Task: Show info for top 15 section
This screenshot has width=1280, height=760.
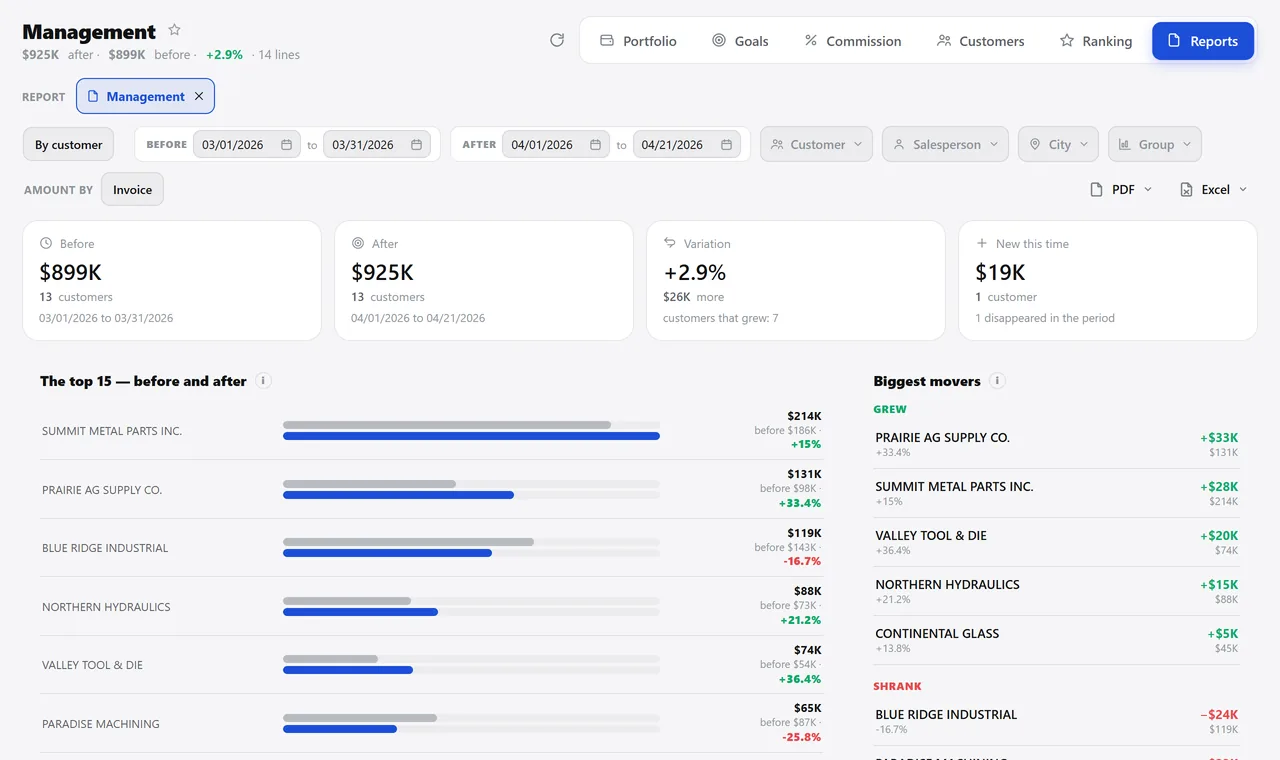Action: [263, 381]
